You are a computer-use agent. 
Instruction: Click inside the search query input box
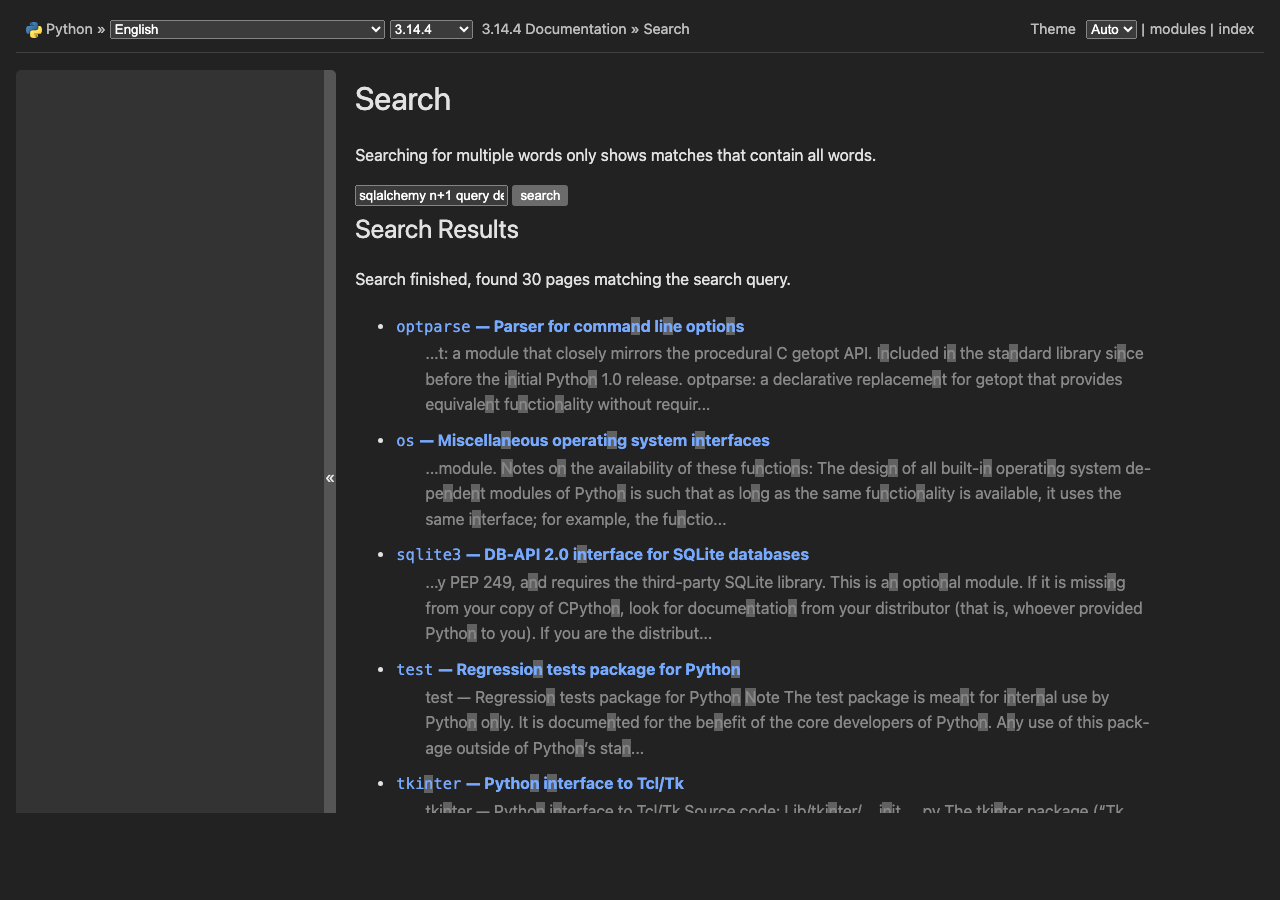click(x=430, y=195)
